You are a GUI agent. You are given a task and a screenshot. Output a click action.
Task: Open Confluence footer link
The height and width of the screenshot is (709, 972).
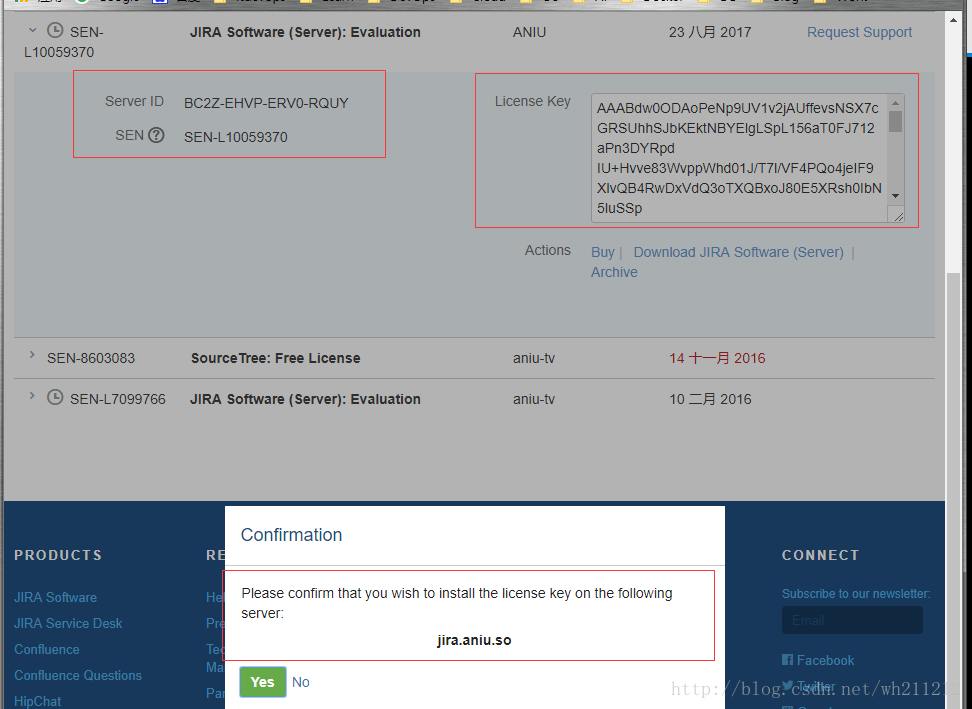coord(46,650)
